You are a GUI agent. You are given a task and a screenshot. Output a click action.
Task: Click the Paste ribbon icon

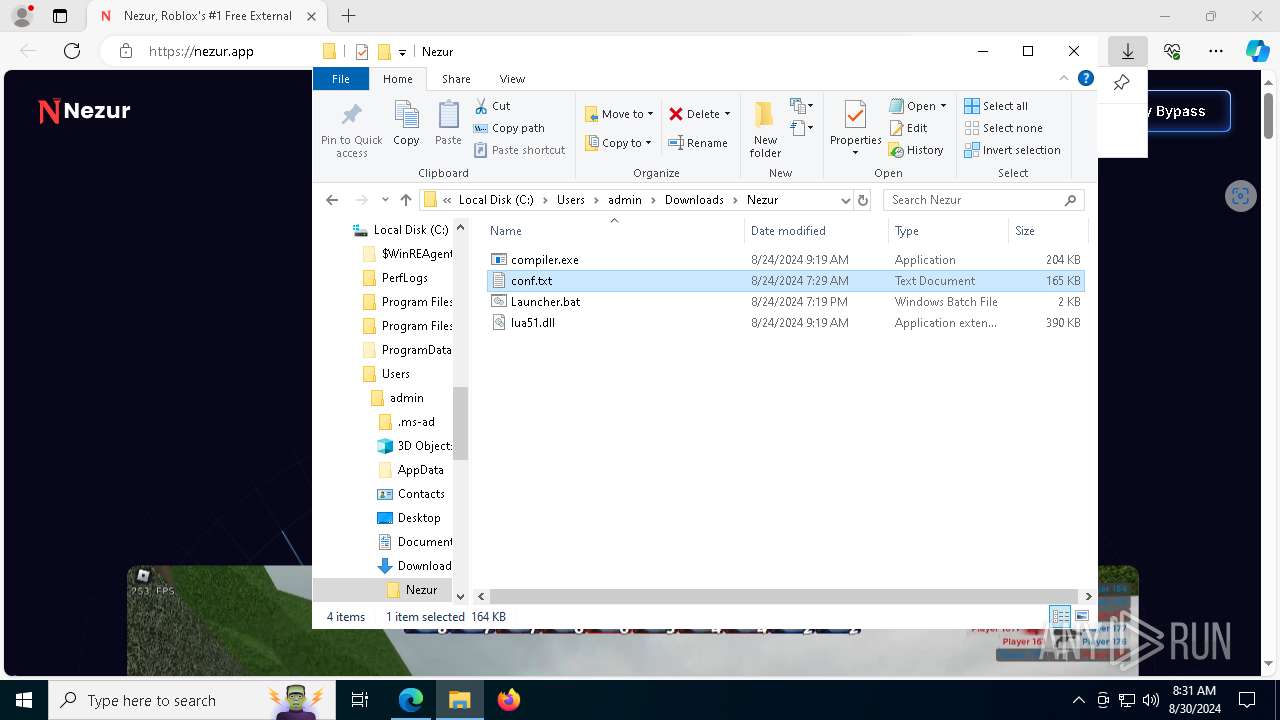tap(448, 124)
